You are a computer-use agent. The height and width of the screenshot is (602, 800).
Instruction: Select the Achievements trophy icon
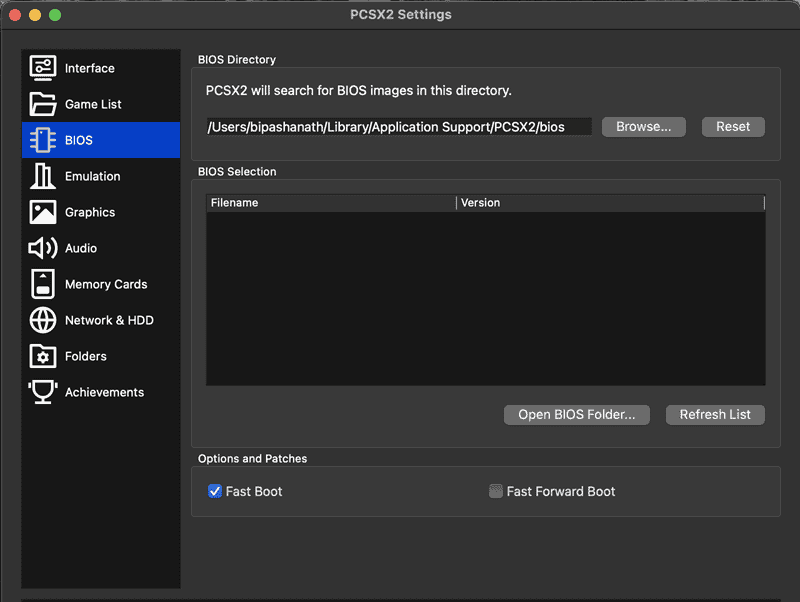43,392
